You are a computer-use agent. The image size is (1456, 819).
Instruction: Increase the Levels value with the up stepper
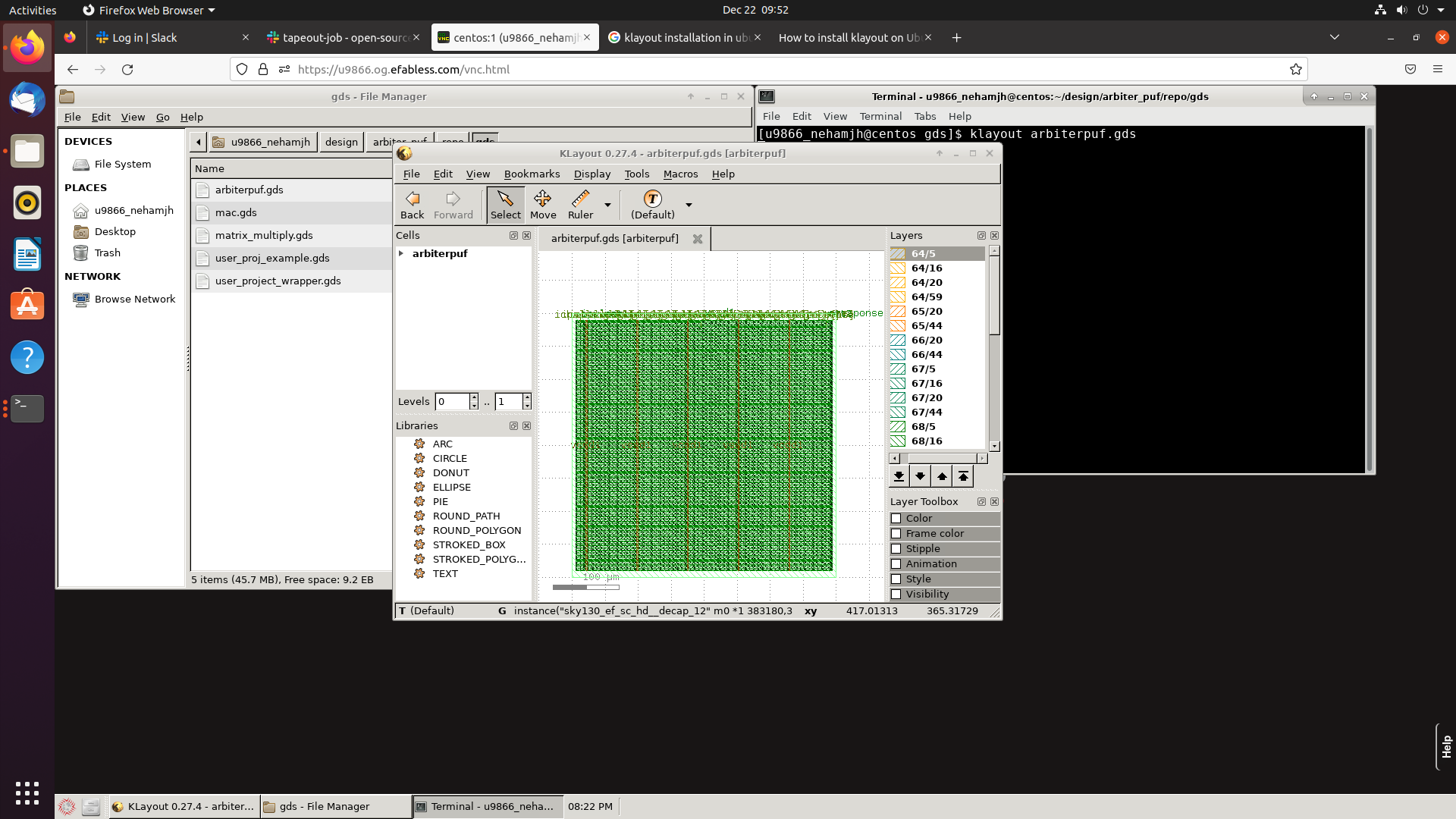tap(474, 397)
